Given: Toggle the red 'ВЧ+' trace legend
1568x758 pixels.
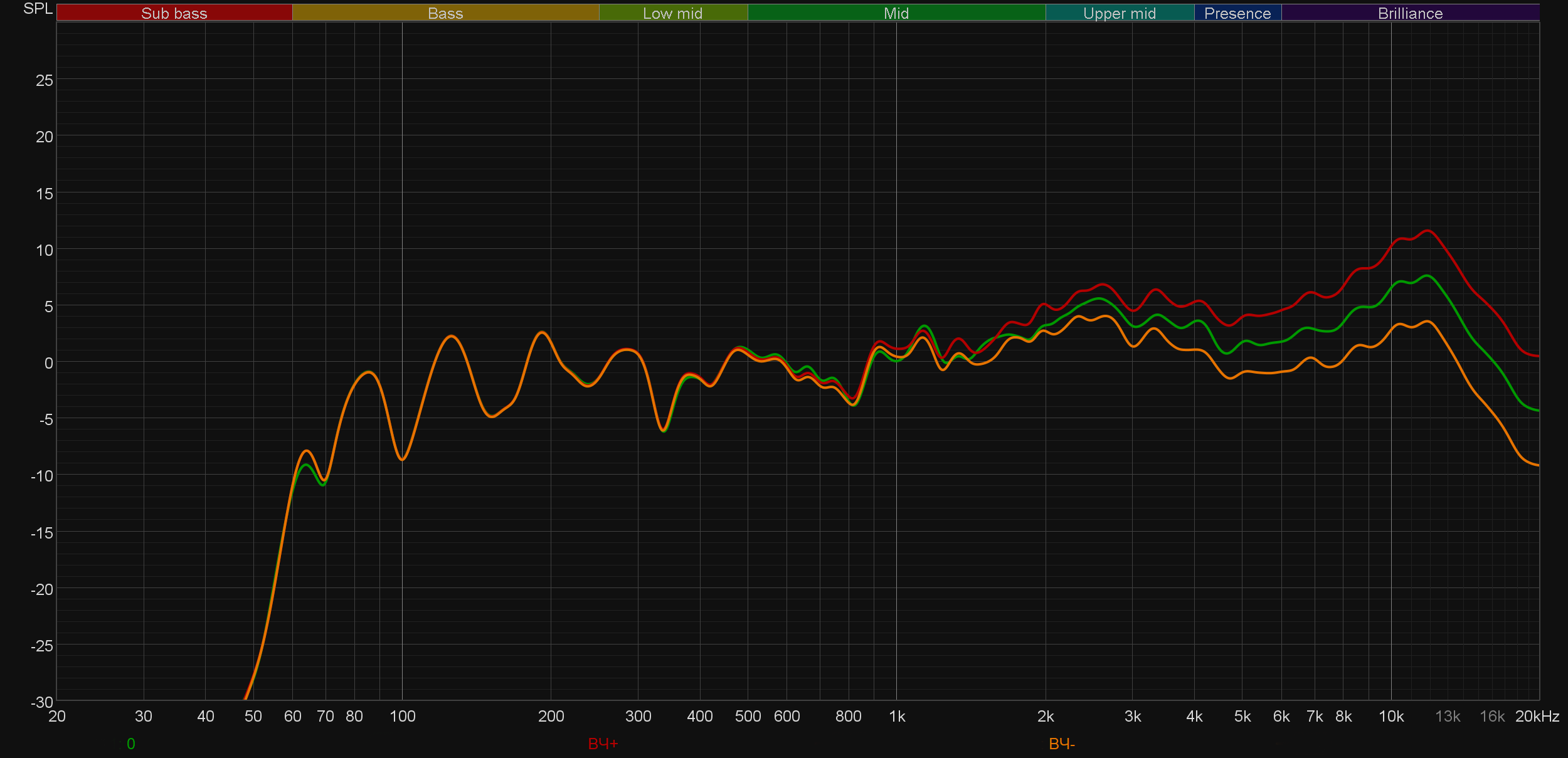Looking at the screenshot, I should click(603, 744).
